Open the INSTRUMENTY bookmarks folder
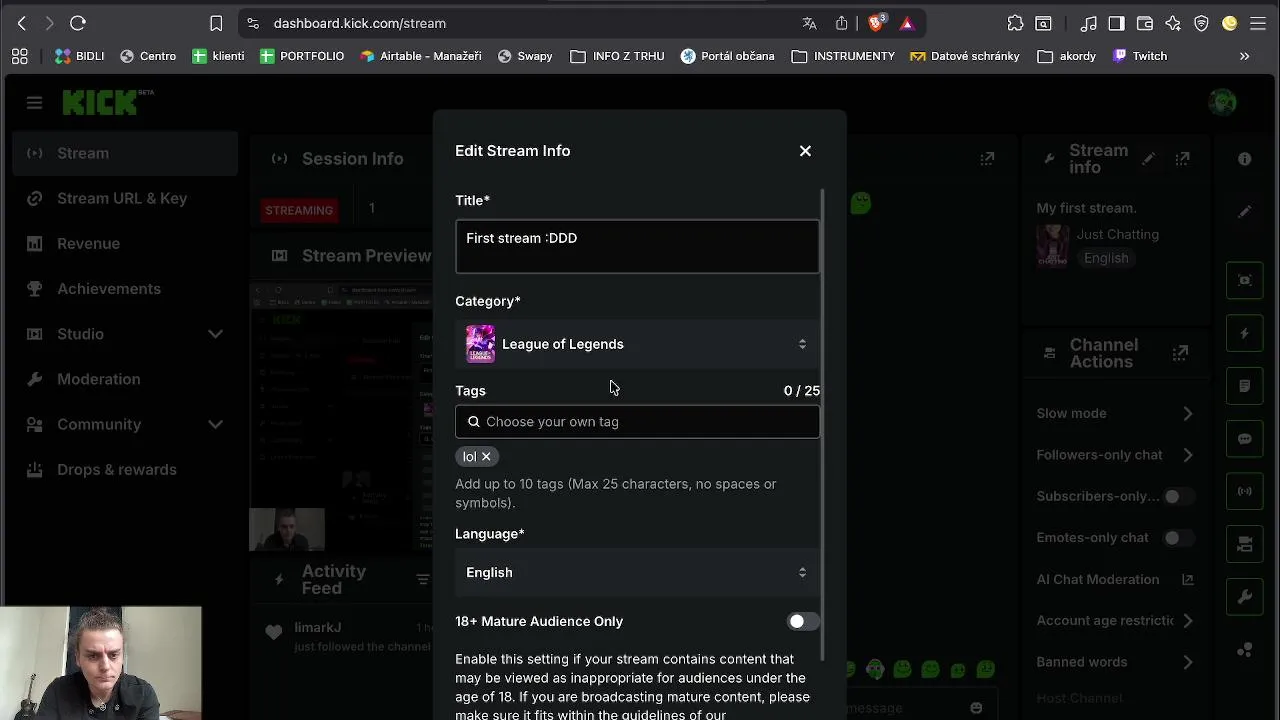 pyautogui.click(x=843, y=56)
